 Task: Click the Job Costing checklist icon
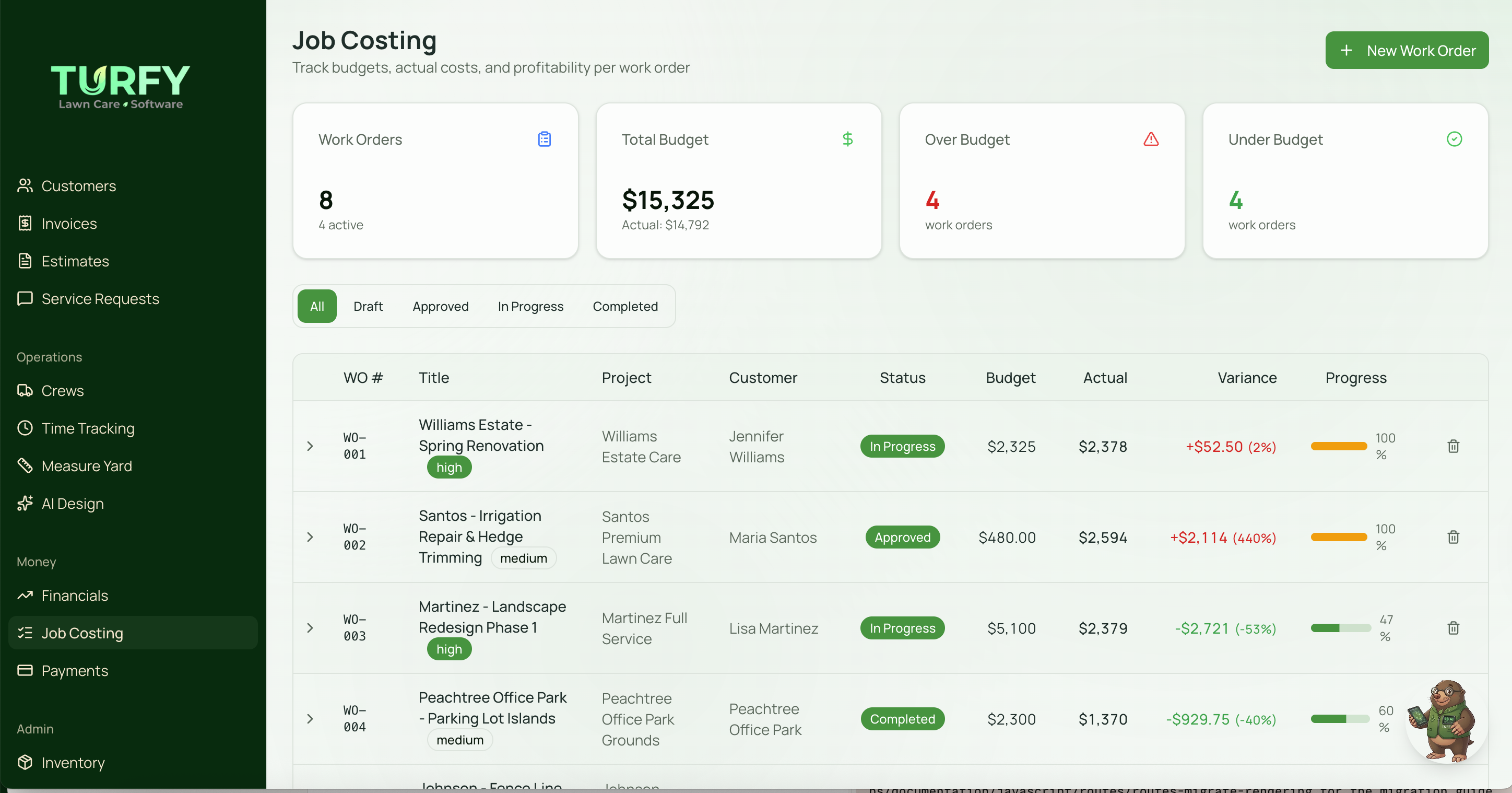click(x=25, y=633)
